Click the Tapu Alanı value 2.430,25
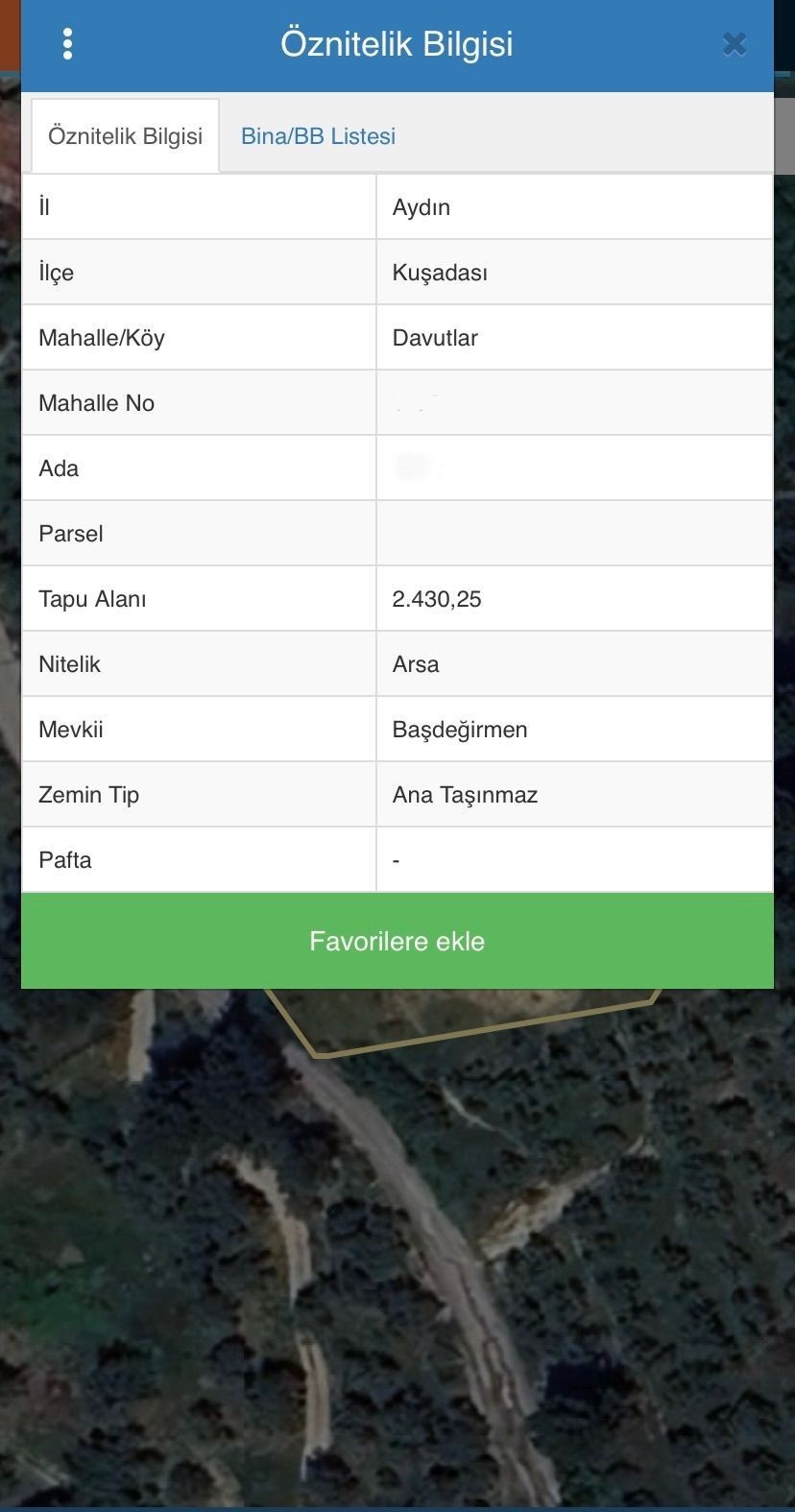The image size is (795, 1512). coord(437,599)
